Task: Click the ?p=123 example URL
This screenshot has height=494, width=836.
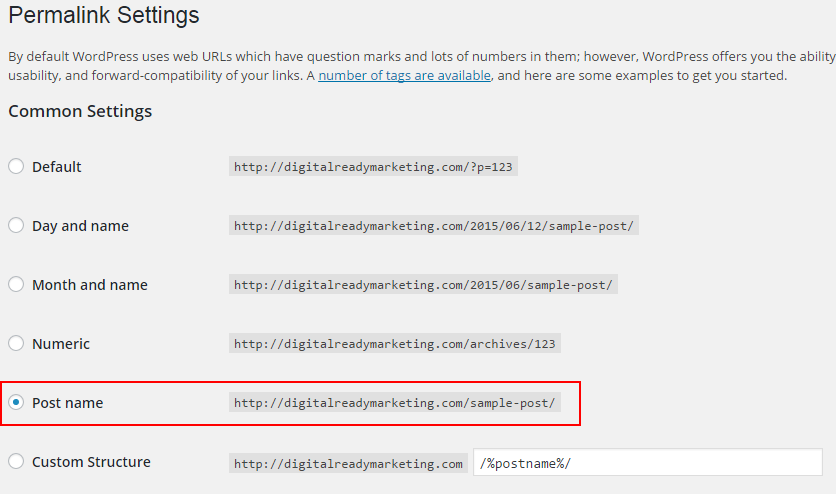Action: (x=373, y=167)
